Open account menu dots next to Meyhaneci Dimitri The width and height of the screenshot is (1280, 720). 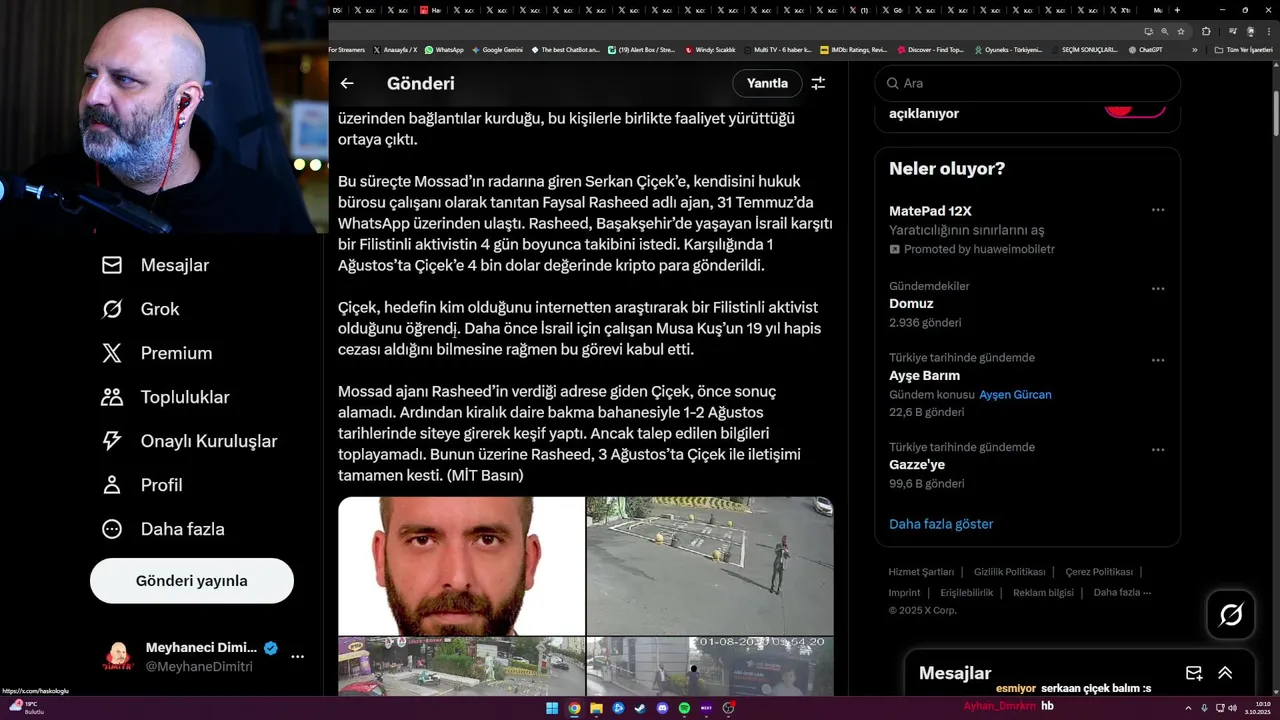click(x=297, y=657)
